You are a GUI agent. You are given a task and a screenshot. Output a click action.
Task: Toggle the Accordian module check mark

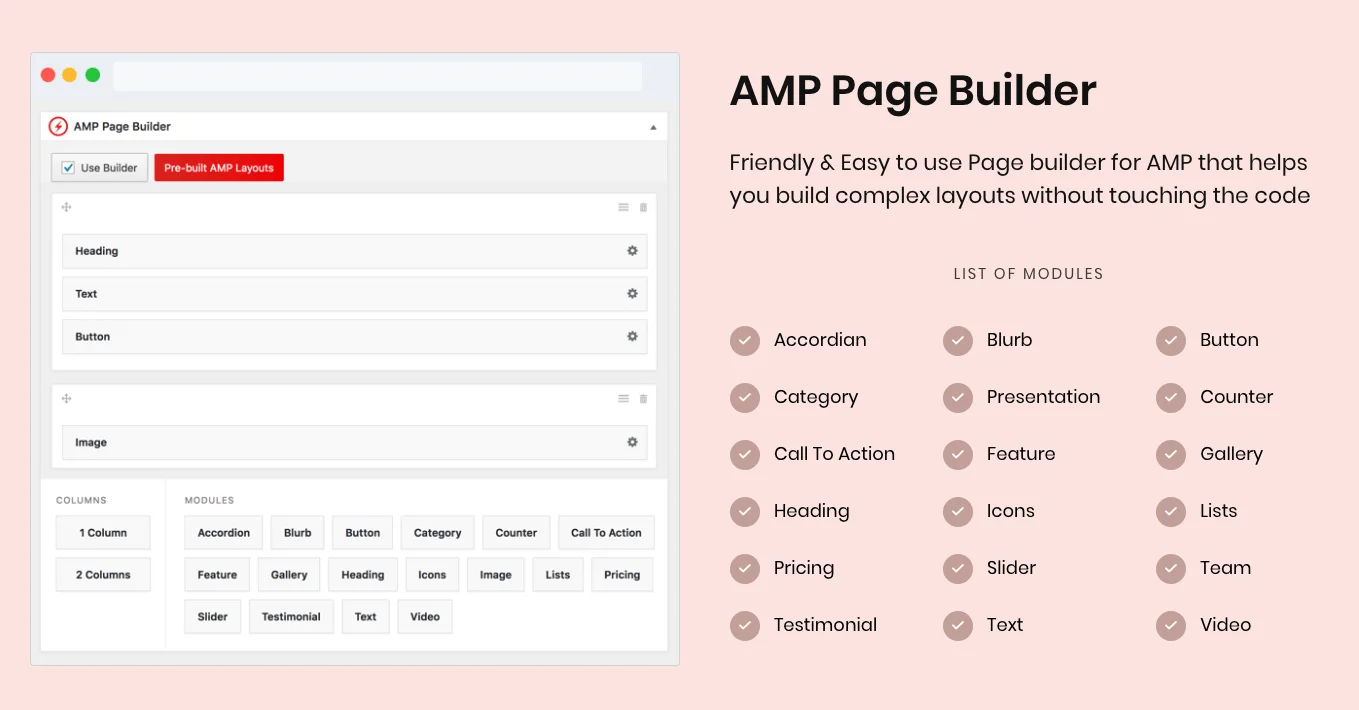pos(744,340)
